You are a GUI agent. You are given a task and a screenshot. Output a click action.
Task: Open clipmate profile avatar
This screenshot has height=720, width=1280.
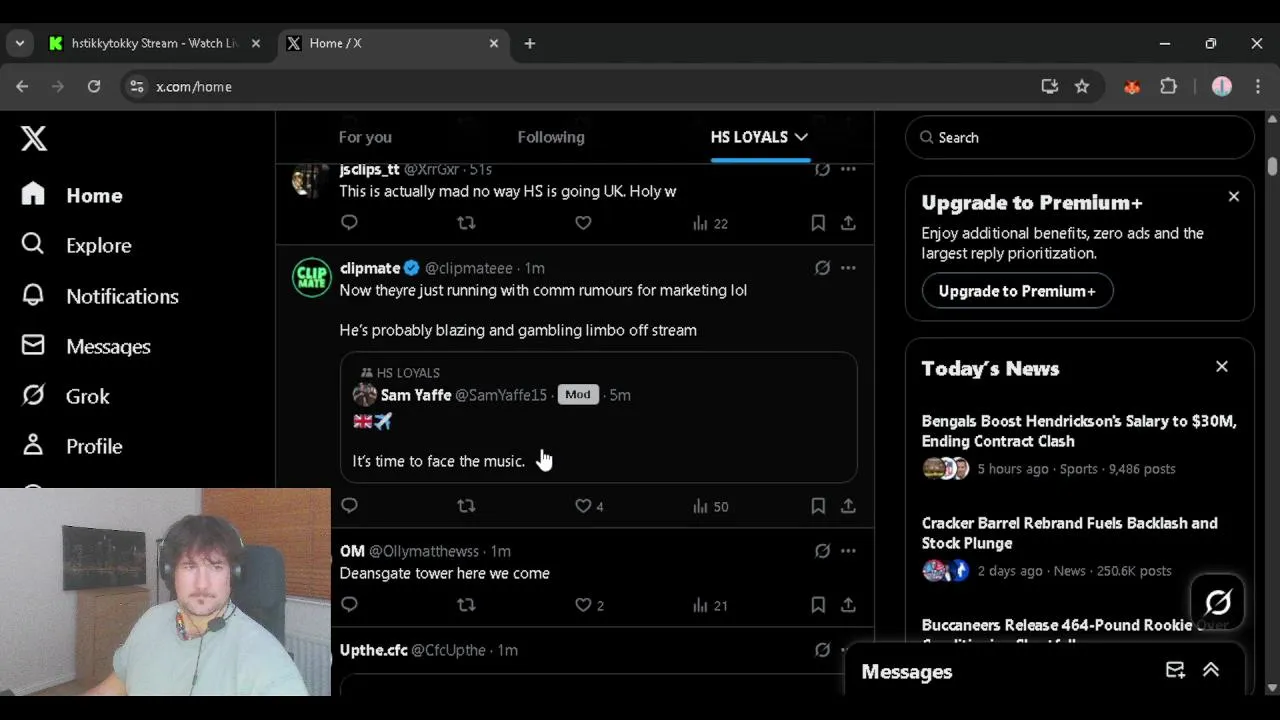coord(311,277)
